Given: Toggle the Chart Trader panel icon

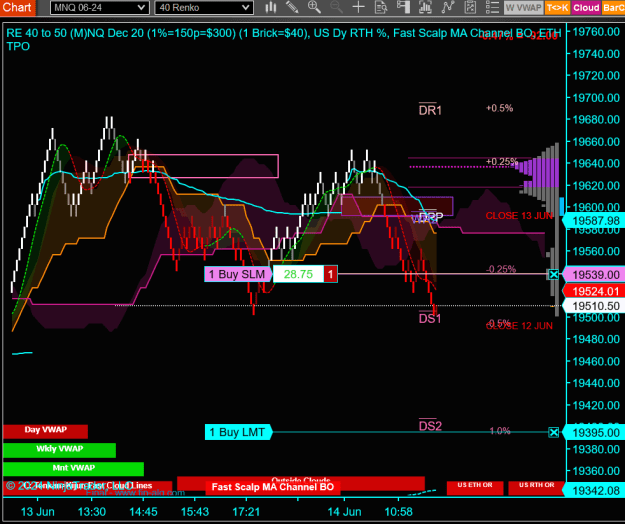Looking at the screenshot, I should [403, 7].
